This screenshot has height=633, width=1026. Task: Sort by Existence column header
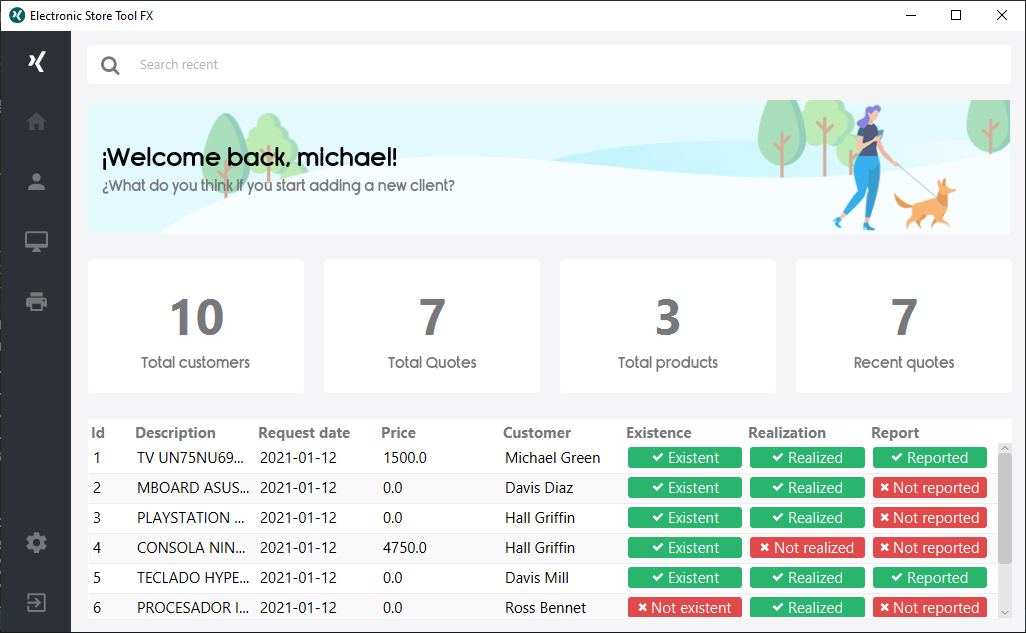point(658,433)
